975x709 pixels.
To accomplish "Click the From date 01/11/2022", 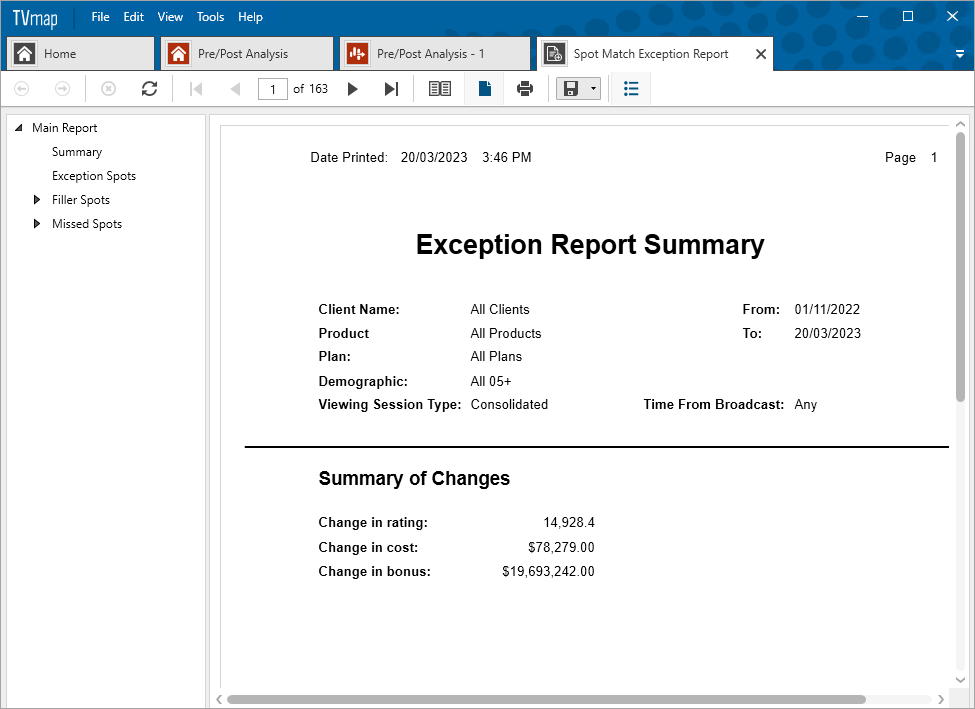I will (x=827, y=309).
